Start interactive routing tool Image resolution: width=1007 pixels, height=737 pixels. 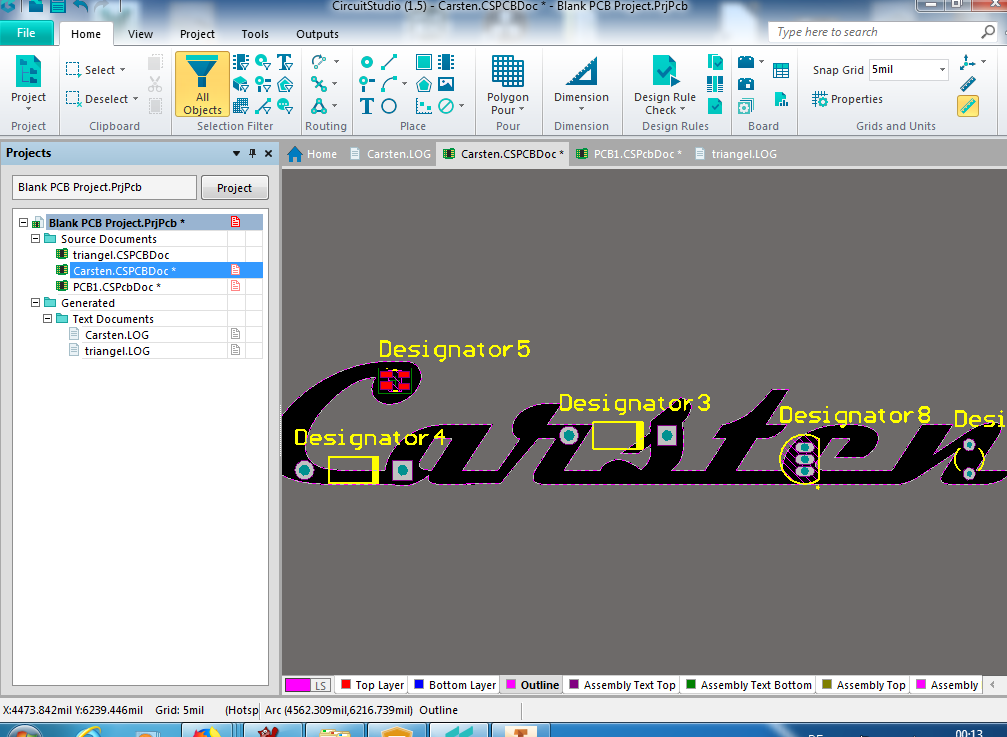point(319,62)
